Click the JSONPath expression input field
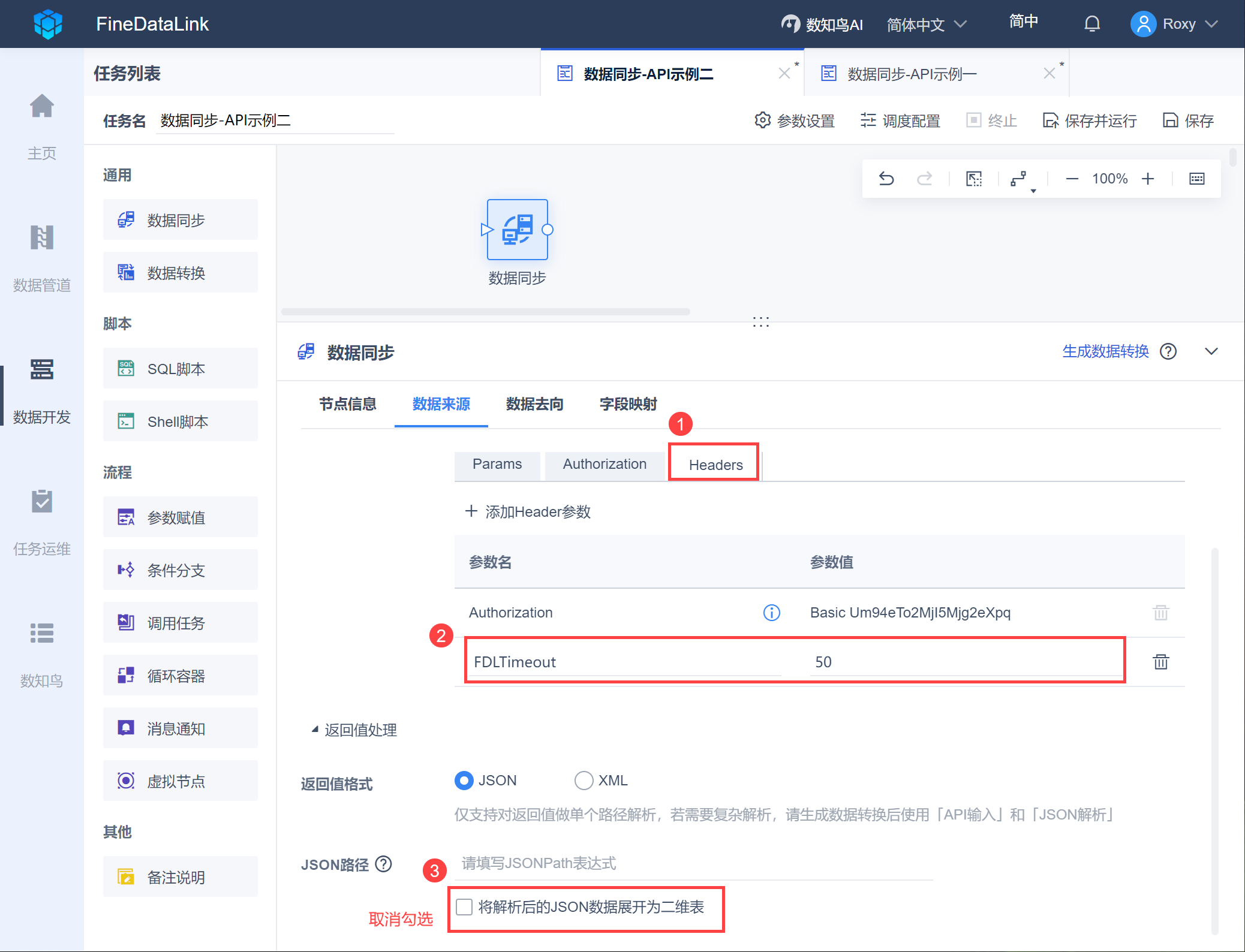Viewport: 1245px width, 952px height. (x=693, y=863)
